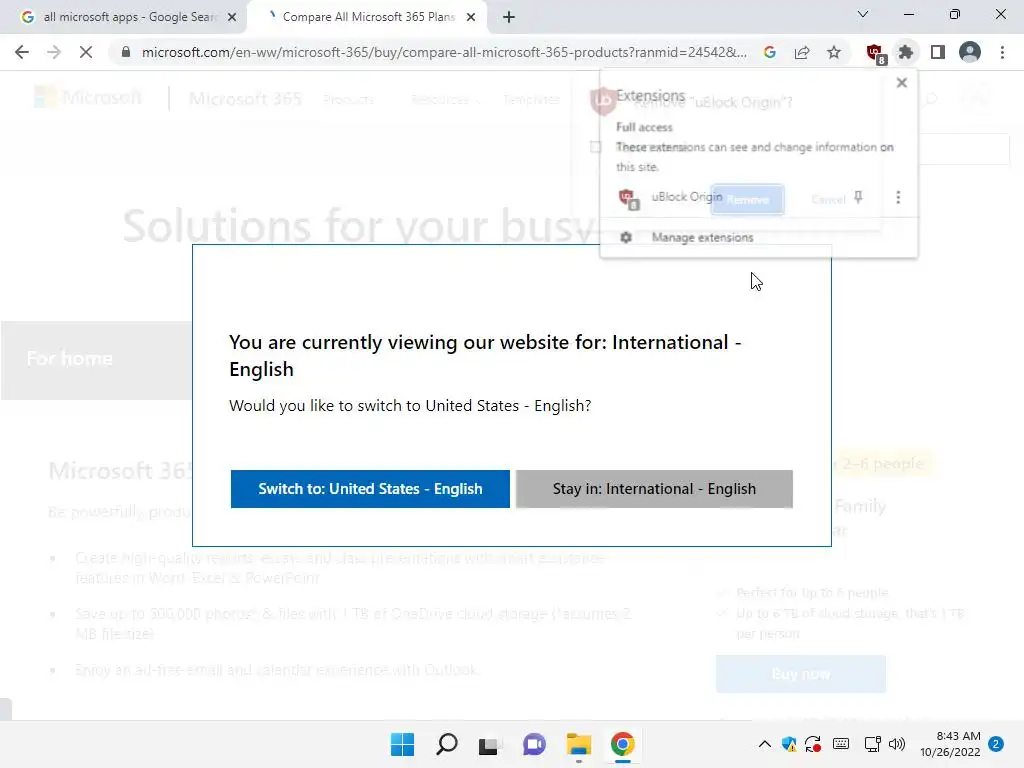
Task: Close the Google Search tab
Action: (232, 17)
